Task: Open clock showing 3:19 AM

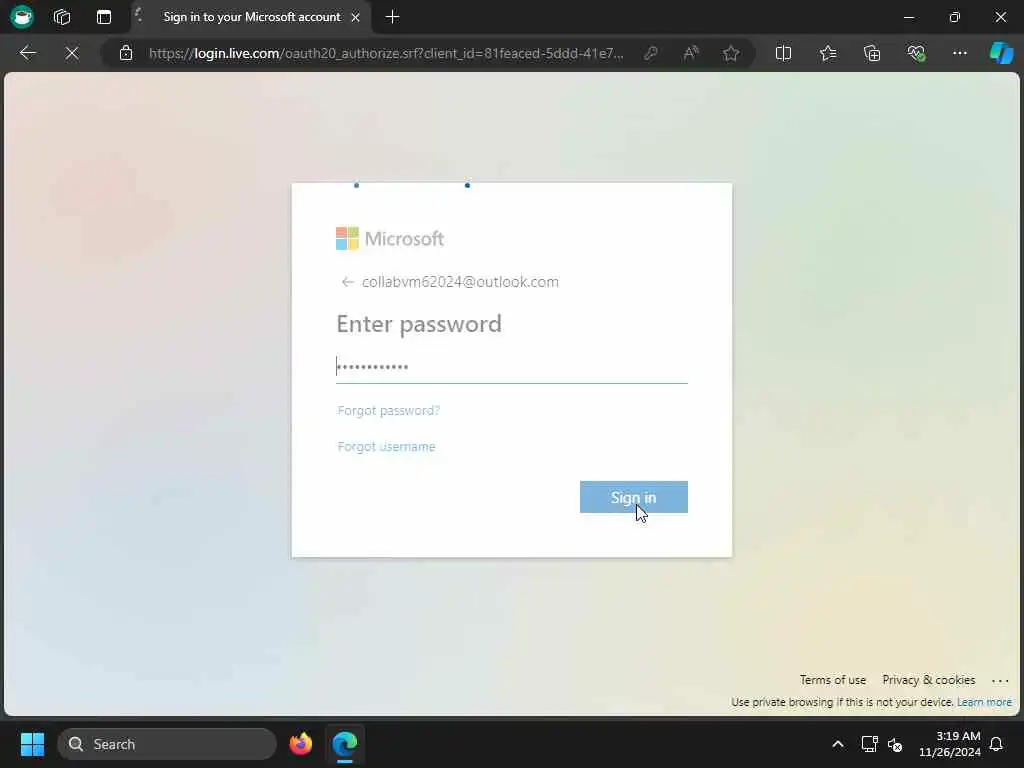Action: click(950, 744)
